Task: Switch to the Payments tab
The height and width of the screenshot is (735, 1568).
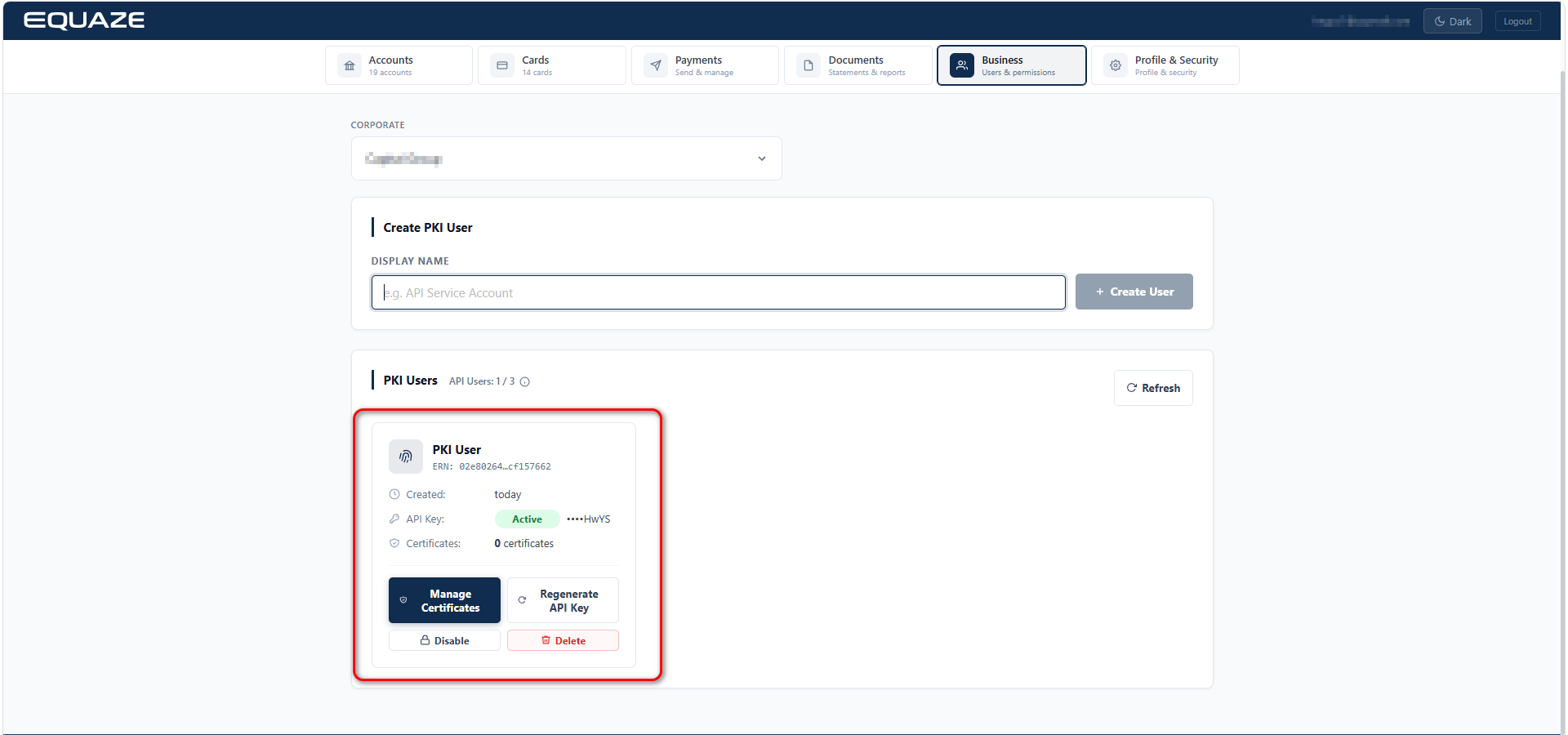Action: (x=705, y=65)
